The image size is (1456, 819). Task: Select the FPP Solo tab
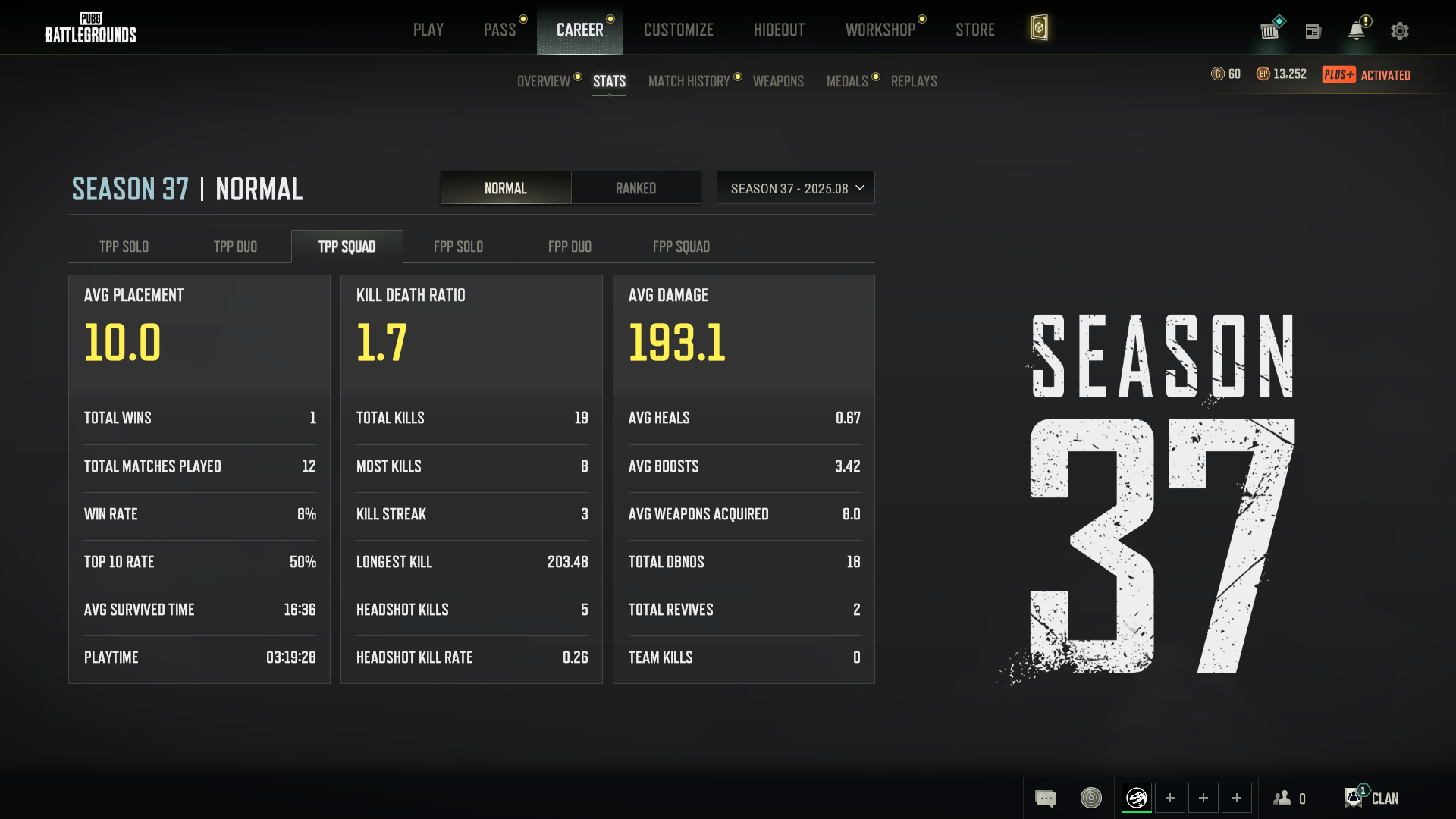tap(458, 246)
